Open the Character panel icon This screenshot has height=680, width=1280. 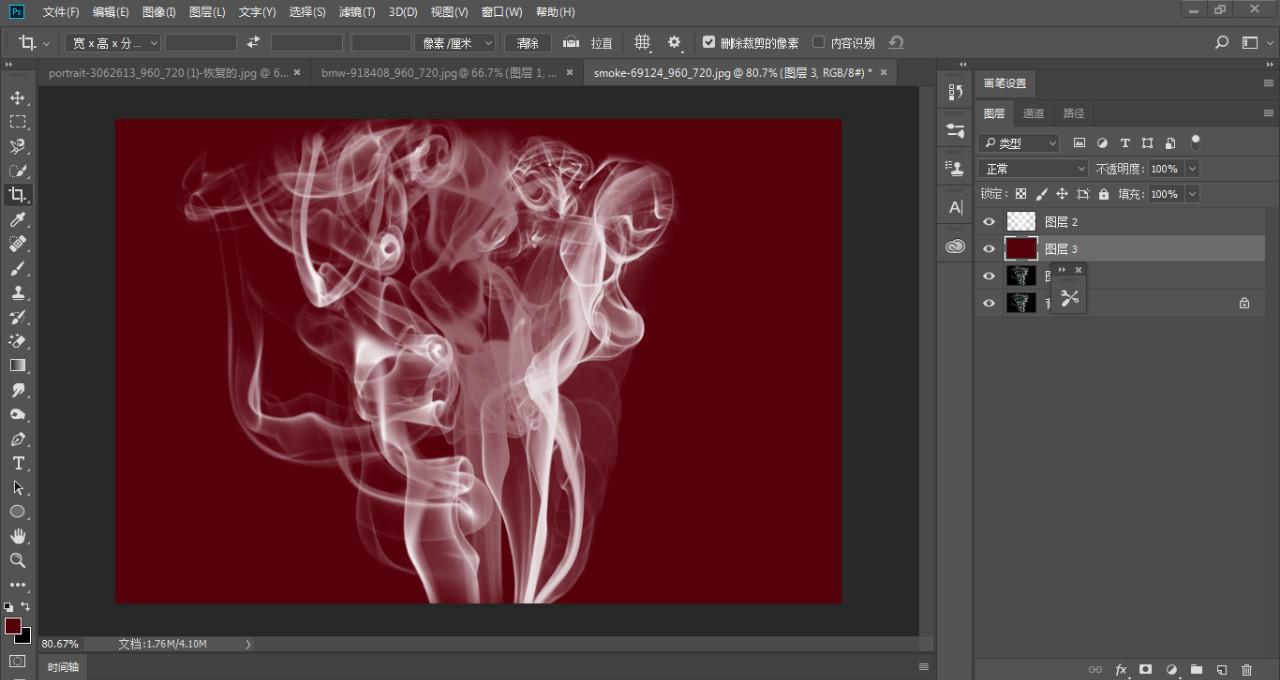955,207
